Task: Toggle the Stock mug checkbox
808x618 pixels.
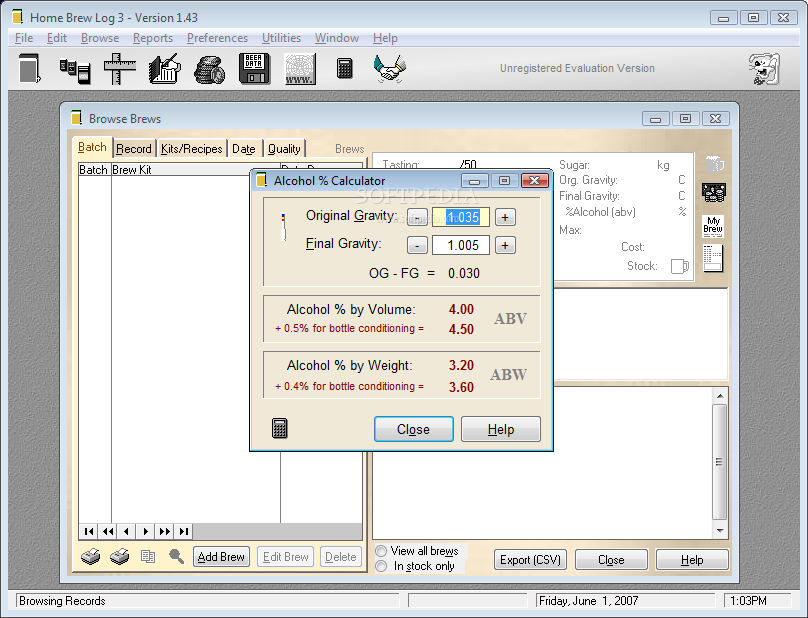Action: (x=680, y=266)
